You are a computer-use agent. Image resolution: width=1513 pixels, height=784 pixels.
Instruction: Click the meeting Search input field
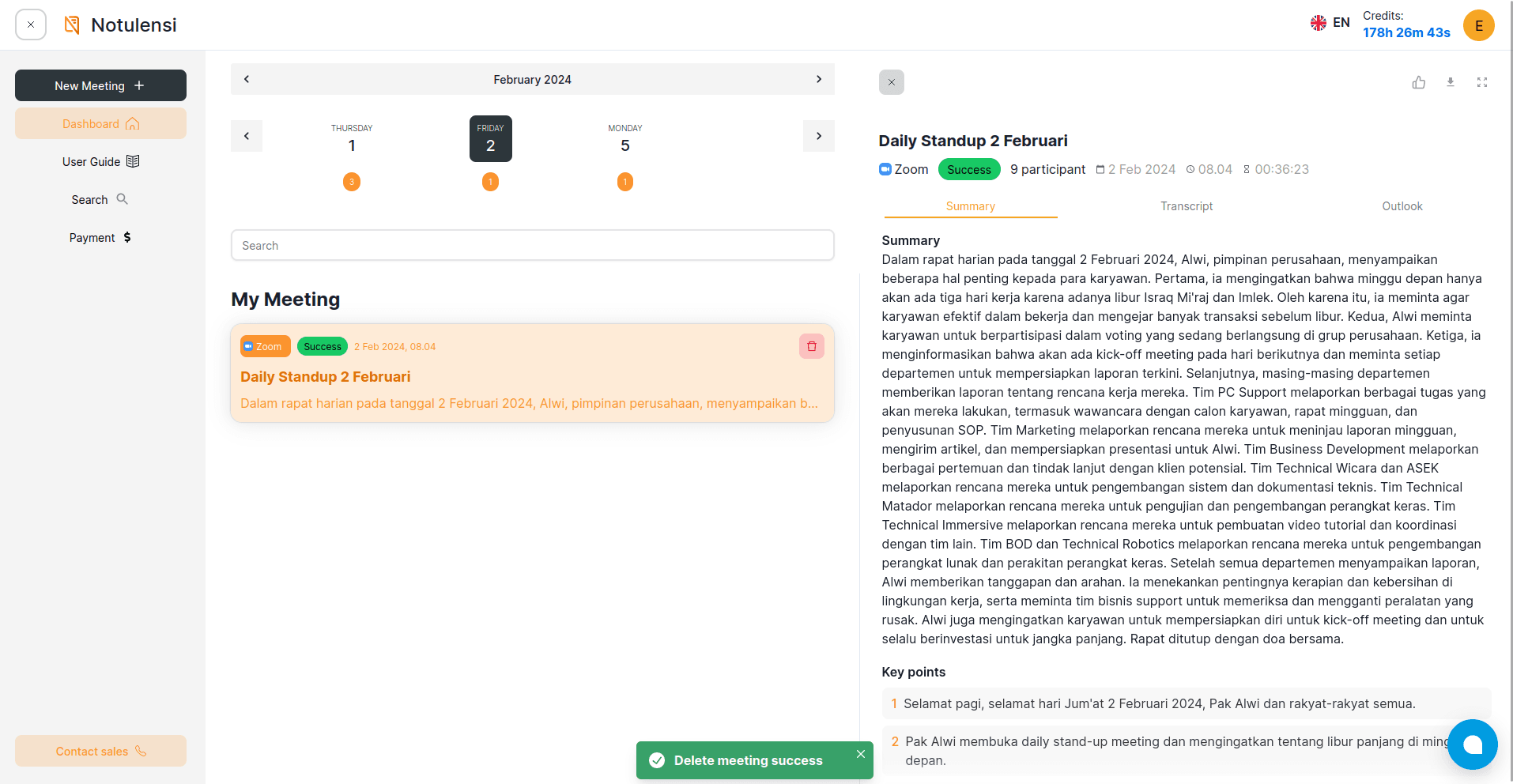(532, 246)
